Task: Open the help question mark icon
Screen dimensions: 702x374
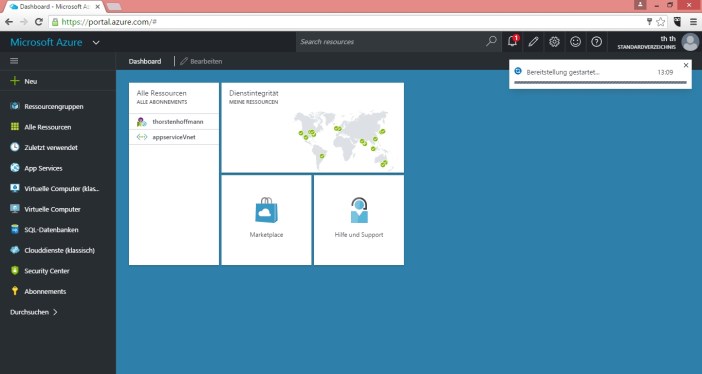Action: click(596, 42)
